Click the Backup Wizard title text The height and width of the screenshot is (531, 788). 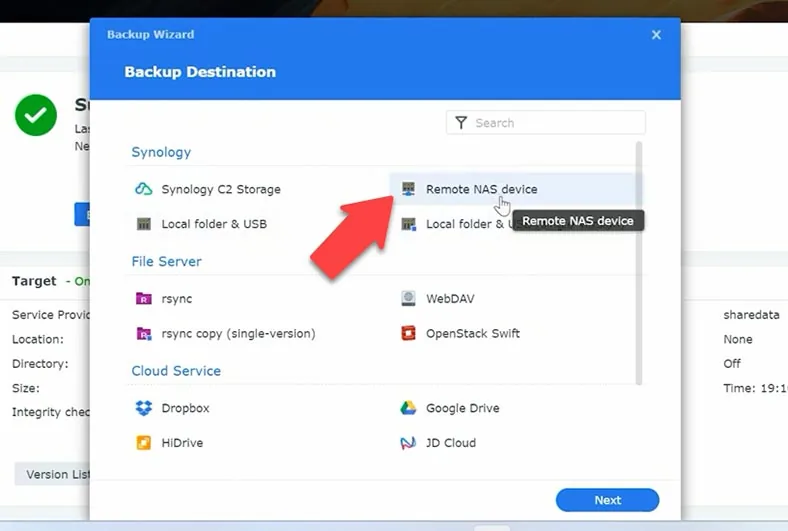pos(150,35)
